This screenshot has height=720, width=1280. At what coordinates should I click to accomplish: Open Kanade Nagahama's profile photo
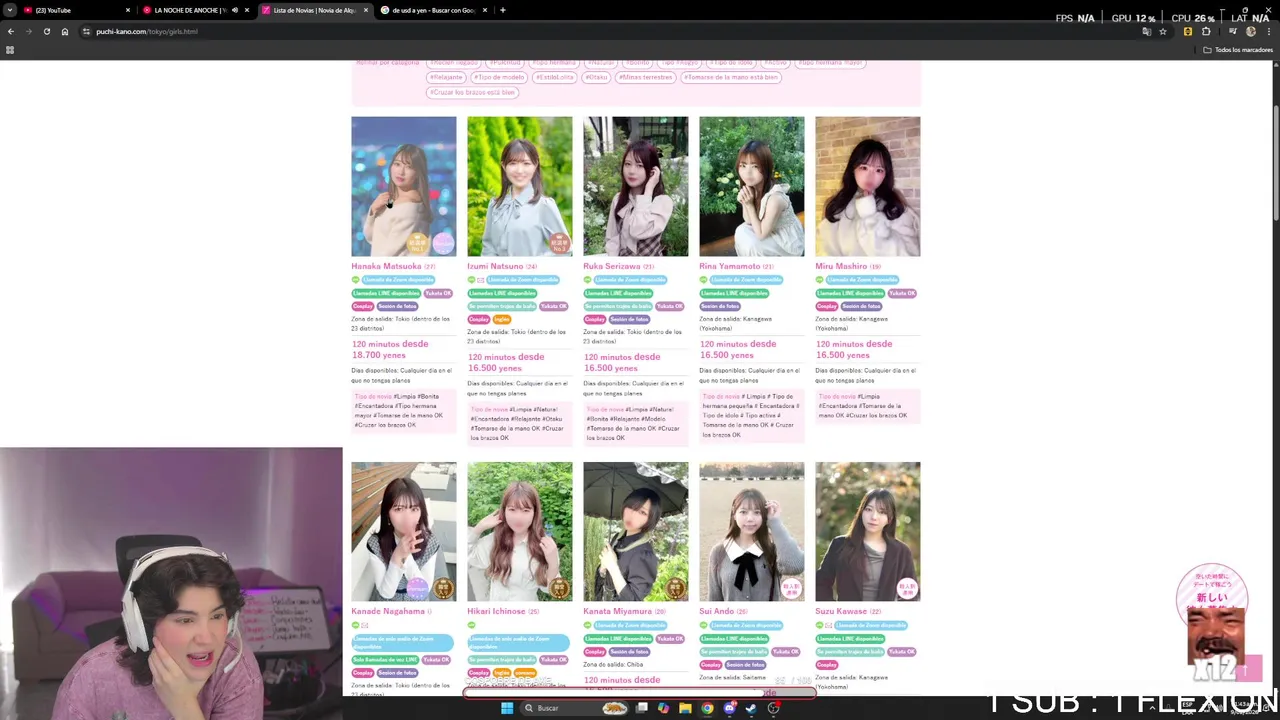click(403, 531)
